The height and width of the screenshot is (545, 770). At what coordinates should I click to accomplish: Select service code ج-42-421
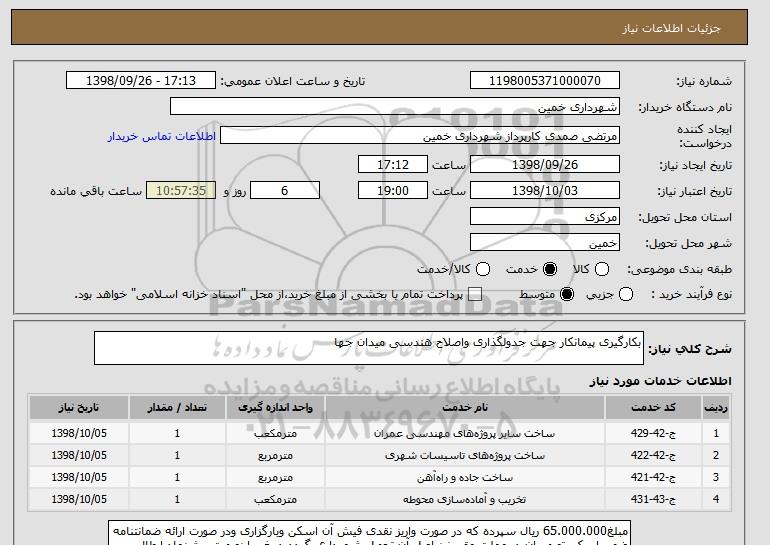coord(653,477)
